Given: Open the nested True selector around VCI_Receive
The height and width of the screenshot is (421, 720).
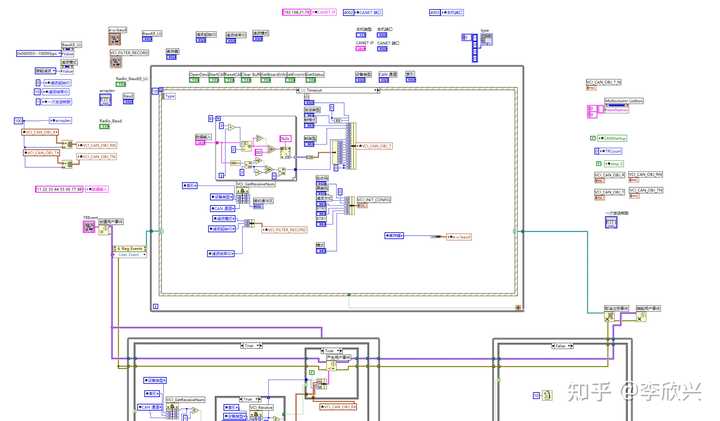Looking at the screenshot, I should click(250, 399).
